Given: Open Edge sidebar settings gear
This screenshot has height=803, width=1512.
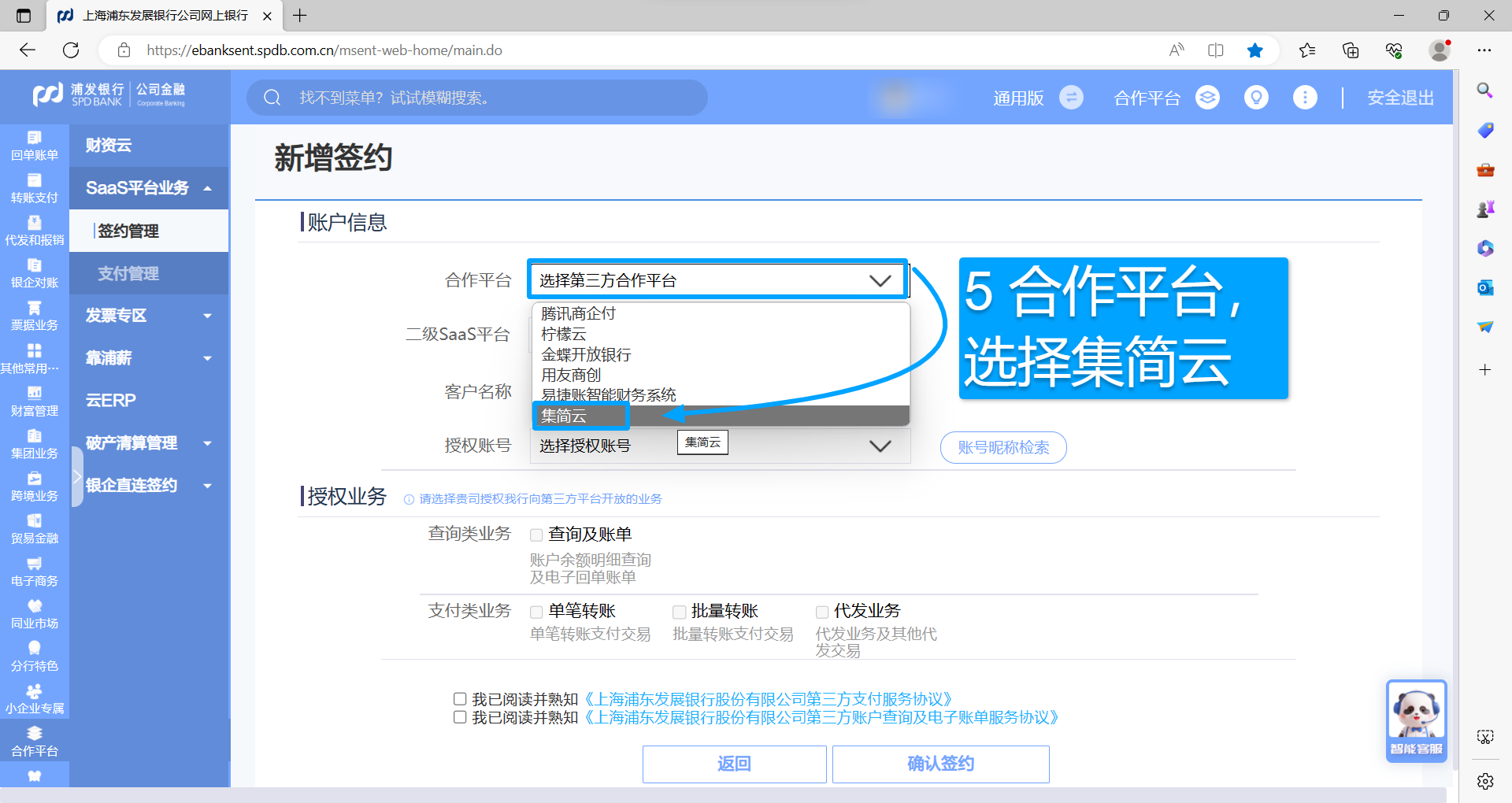Looking at the screenshot, I should [1485, 781].
